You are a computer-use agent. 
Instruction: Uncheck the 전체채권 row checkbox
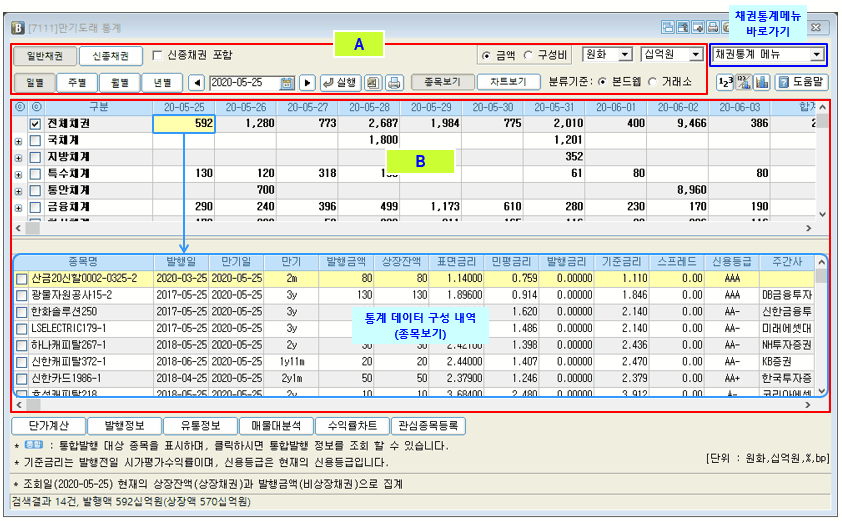click(35, 124)
